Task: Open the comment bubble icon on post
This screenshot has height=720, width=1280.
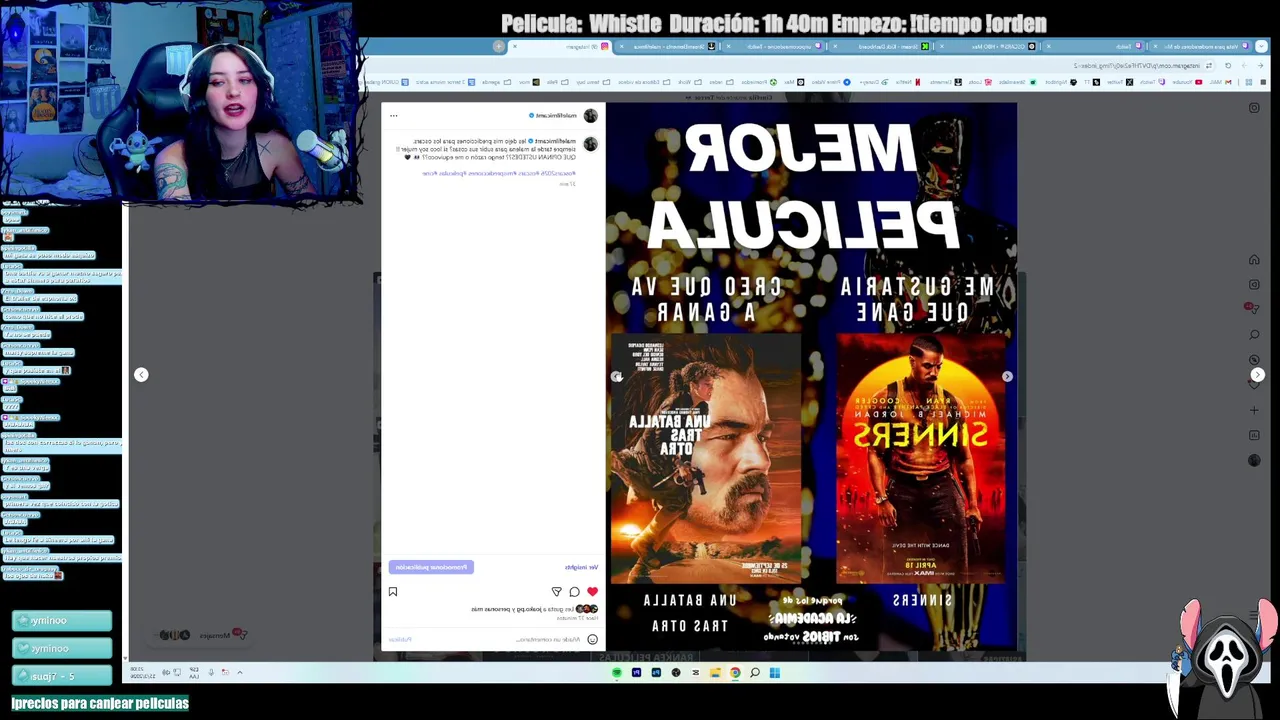Action: point(574,592)
